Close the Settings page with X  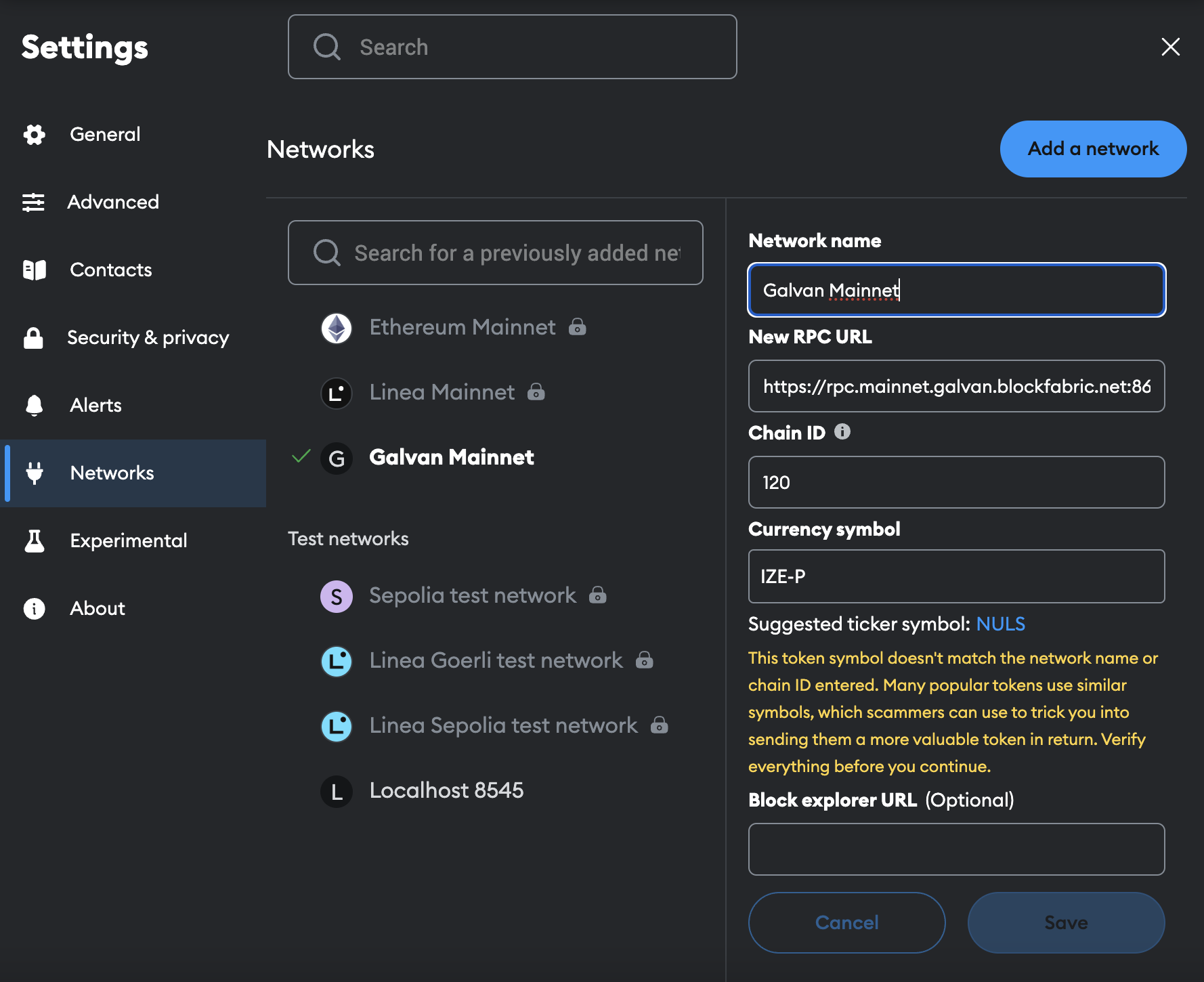tap(1170, 47)
